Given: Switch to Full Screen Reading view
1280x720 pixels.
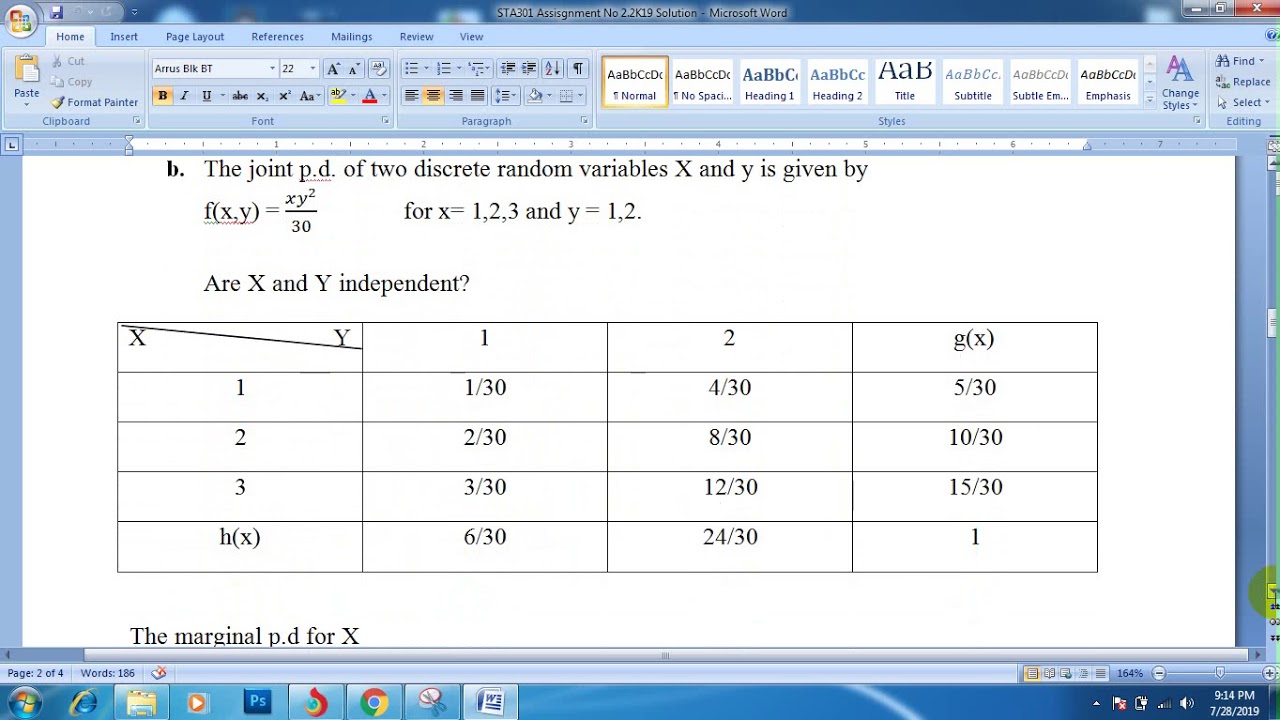Looking at the screenshot, I should [x=1049, y=673].
